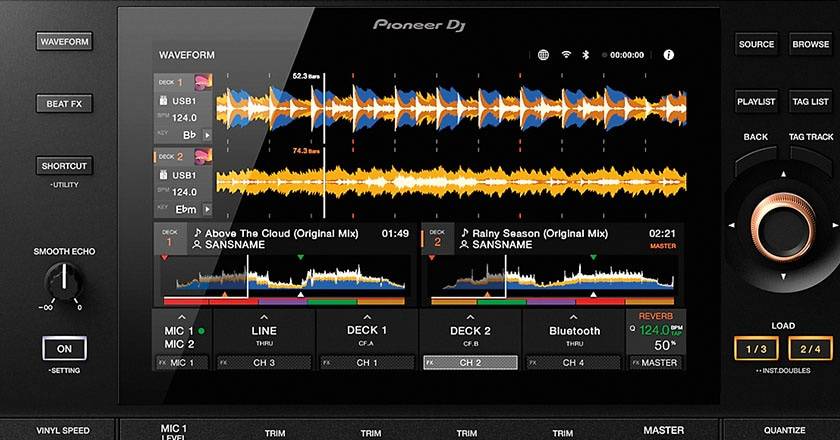Expand the Bluetooth channel chevron

pyautogui.click(x=574, y=317)
